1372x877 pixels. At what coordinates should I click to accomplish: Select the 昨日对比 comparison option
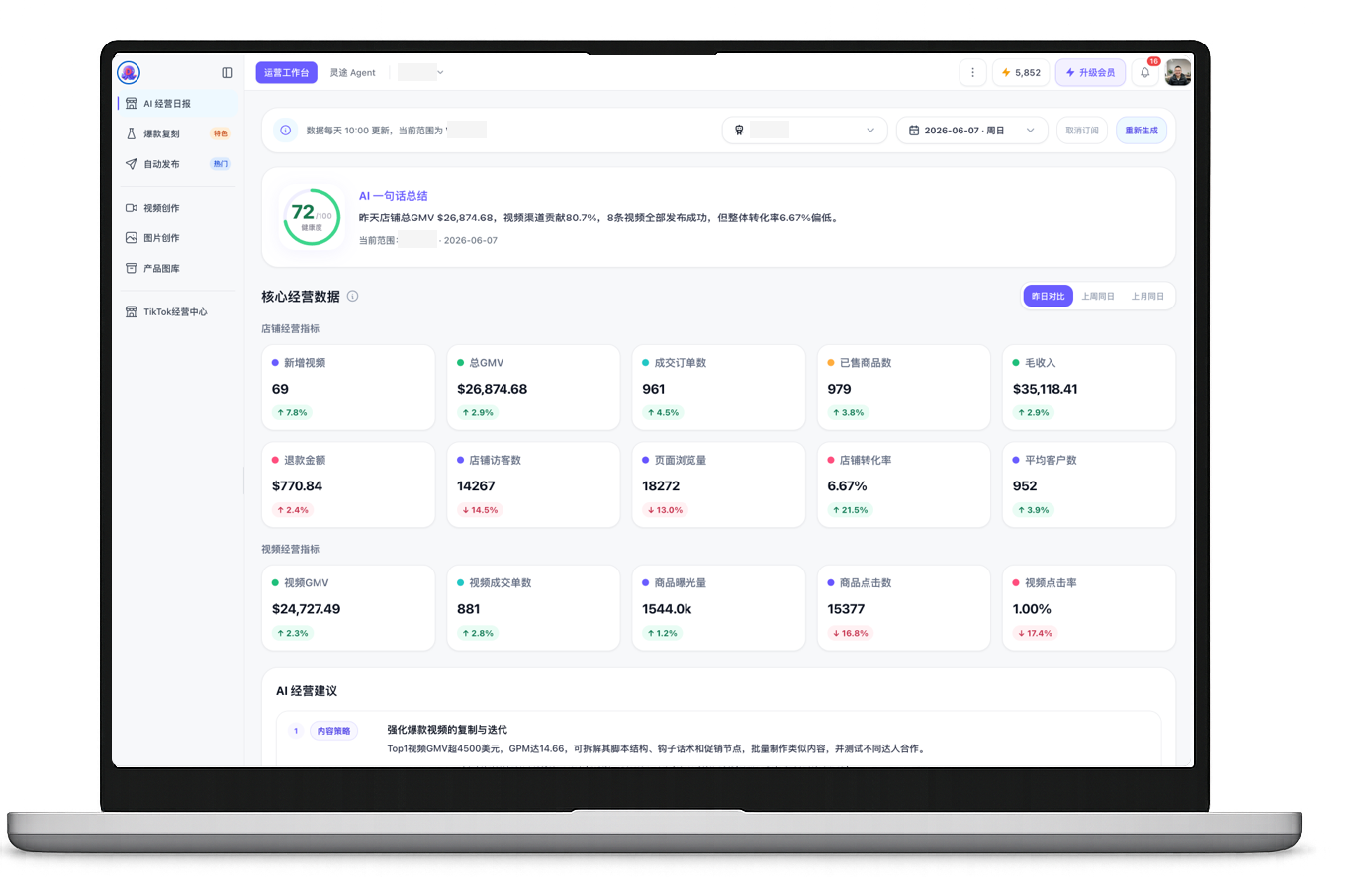[x=1049, y=296]
